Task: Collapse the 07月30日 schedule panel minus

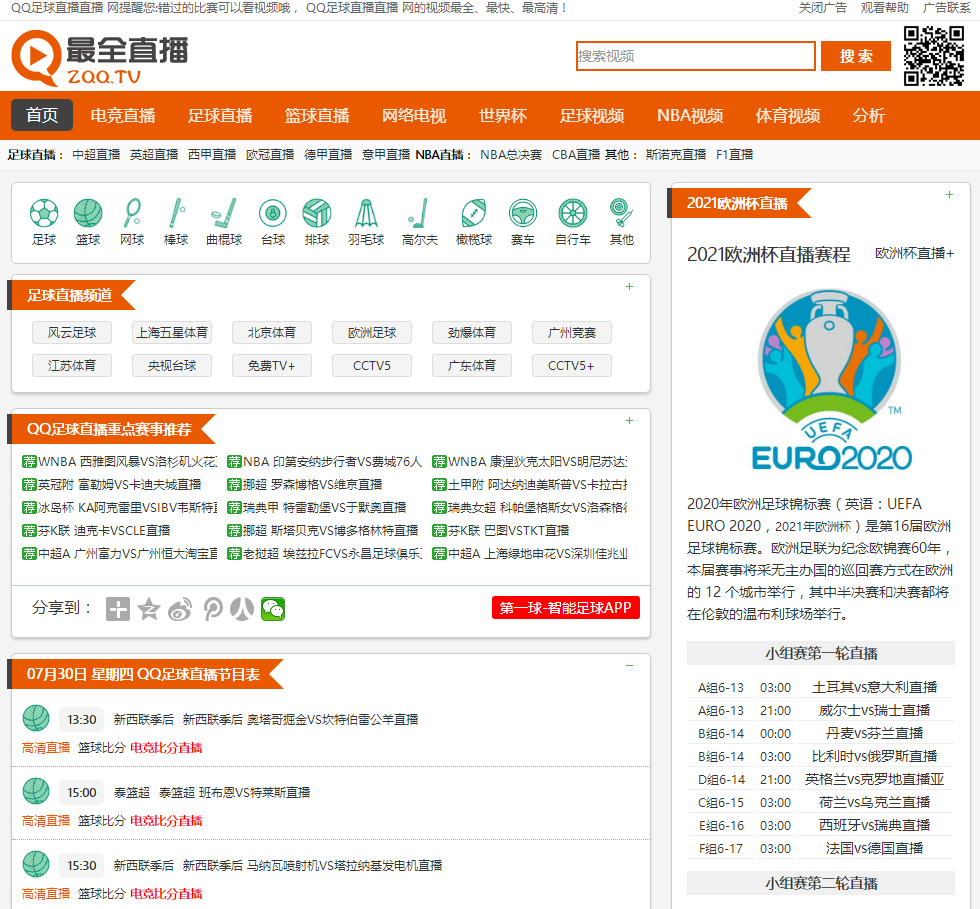Action: click(x=629, y=665)
